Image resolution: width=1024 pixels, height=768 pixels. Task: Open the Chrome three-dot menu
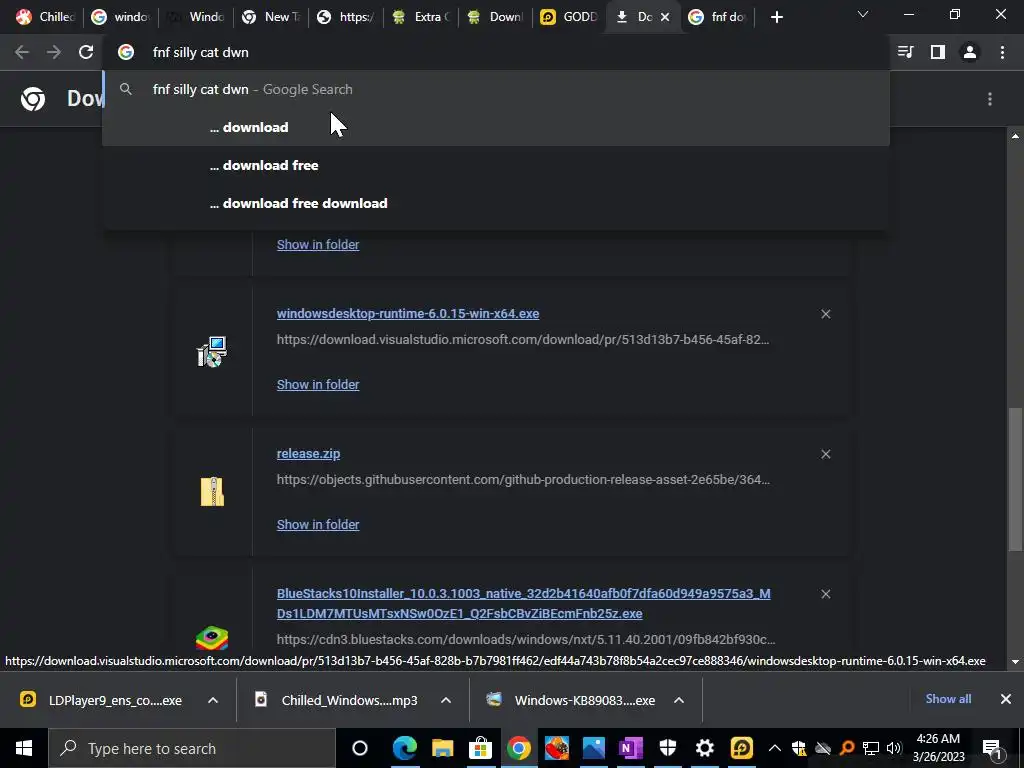pyautogui.click(x=1002, y=52)
